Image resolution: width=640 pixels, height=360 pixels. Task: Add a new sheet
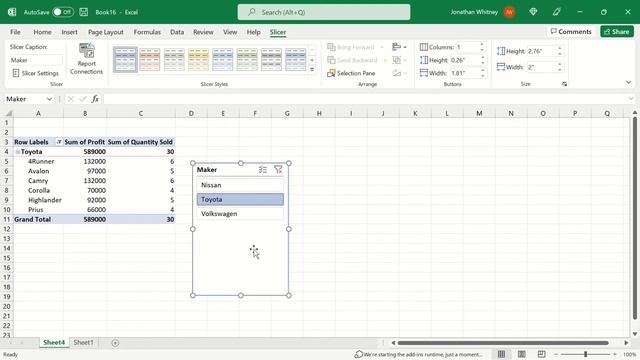click(x=115, y=343)
